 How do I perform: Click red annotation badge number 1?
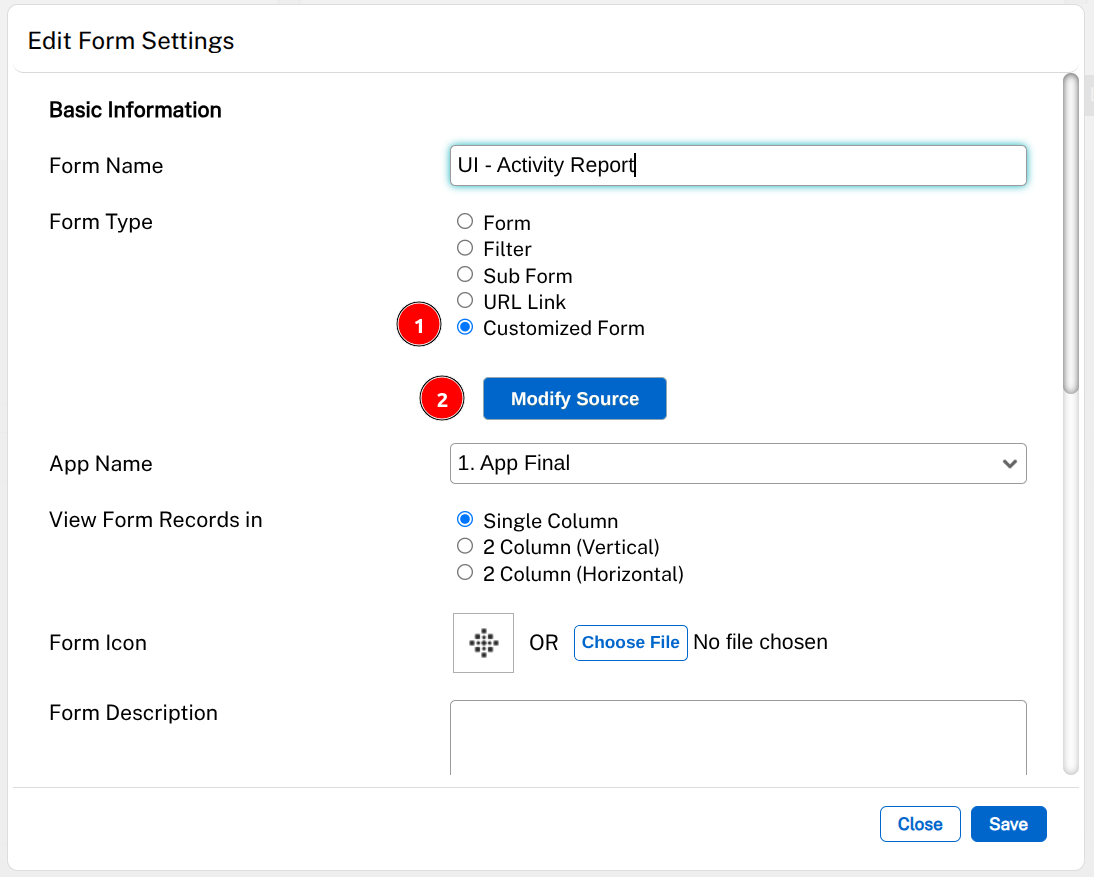point(419,324)
